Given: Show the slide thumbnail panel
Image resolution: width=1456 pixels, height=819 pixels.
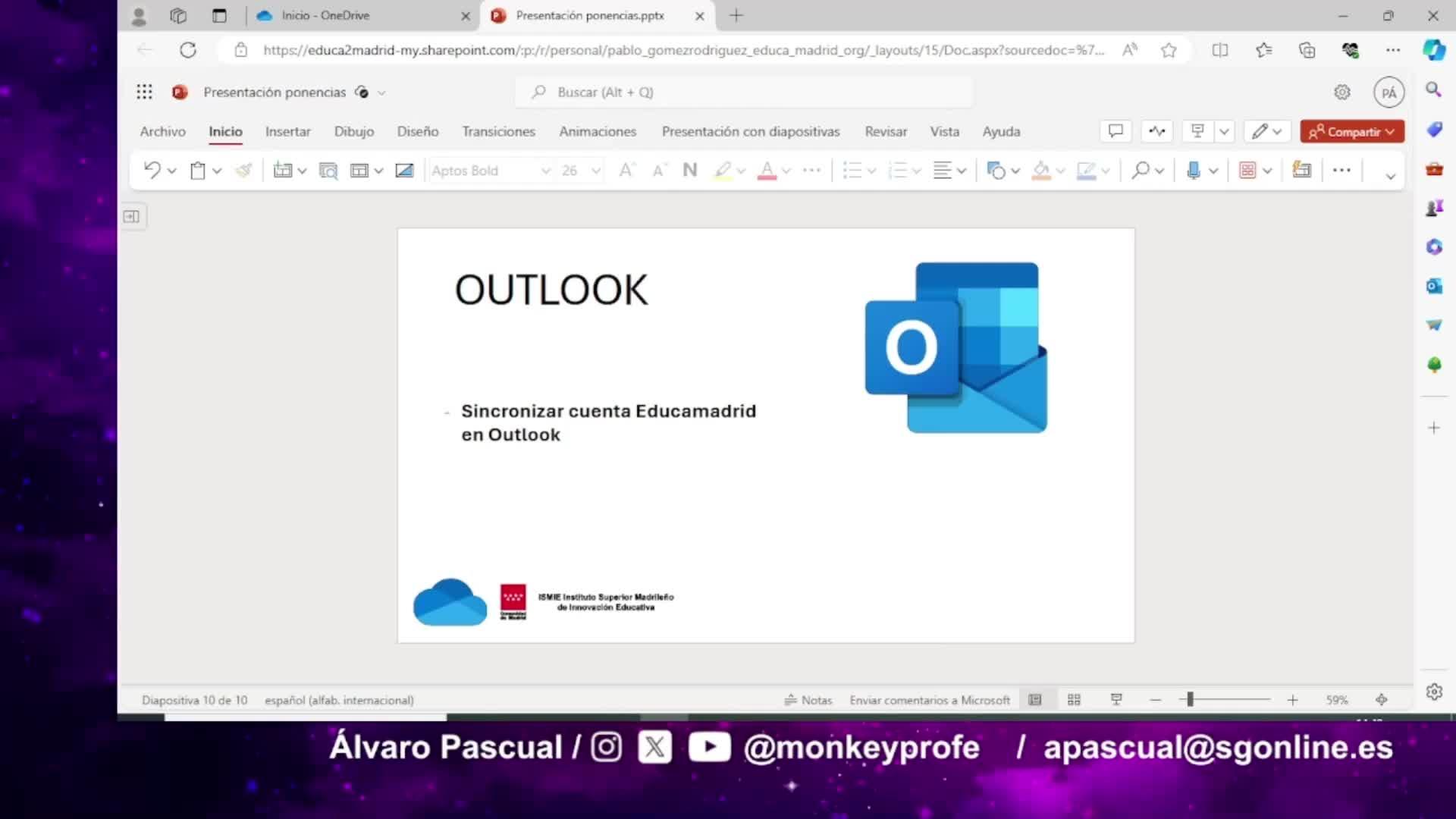Looking at the screenshot, I should tap(132, 217).
